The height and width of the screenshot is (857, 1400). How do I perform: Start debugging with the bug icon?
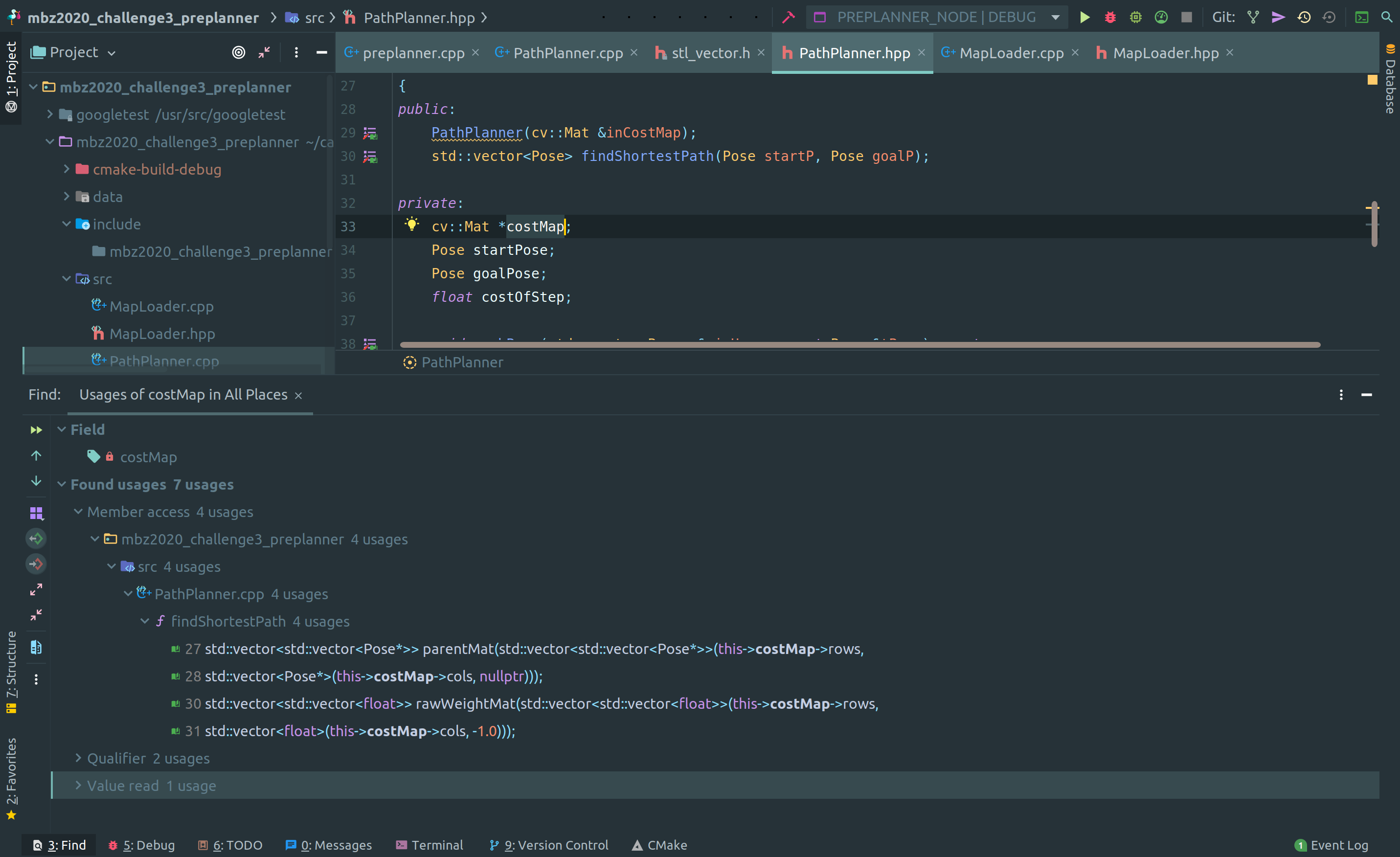[x=1109, y=17]
